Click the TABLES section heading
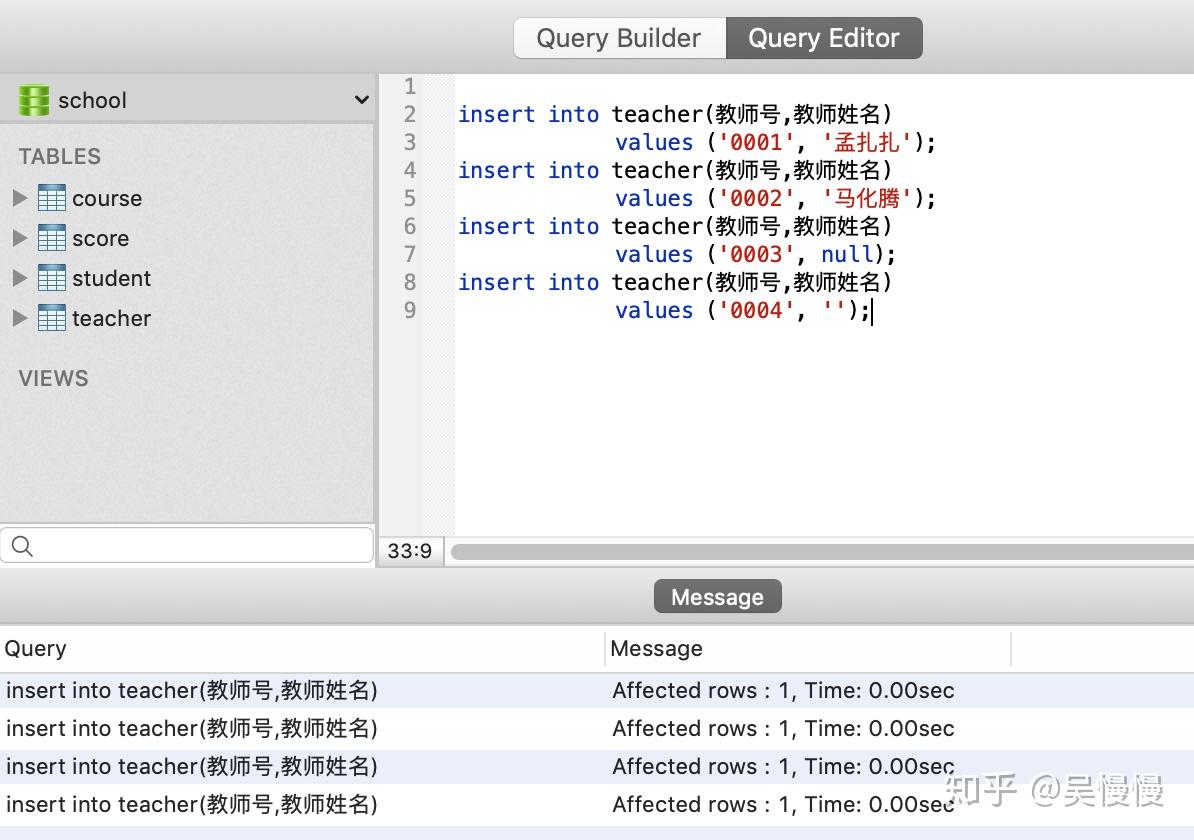1194x840 pixels. pyautogui.click(x=59, y=156)
